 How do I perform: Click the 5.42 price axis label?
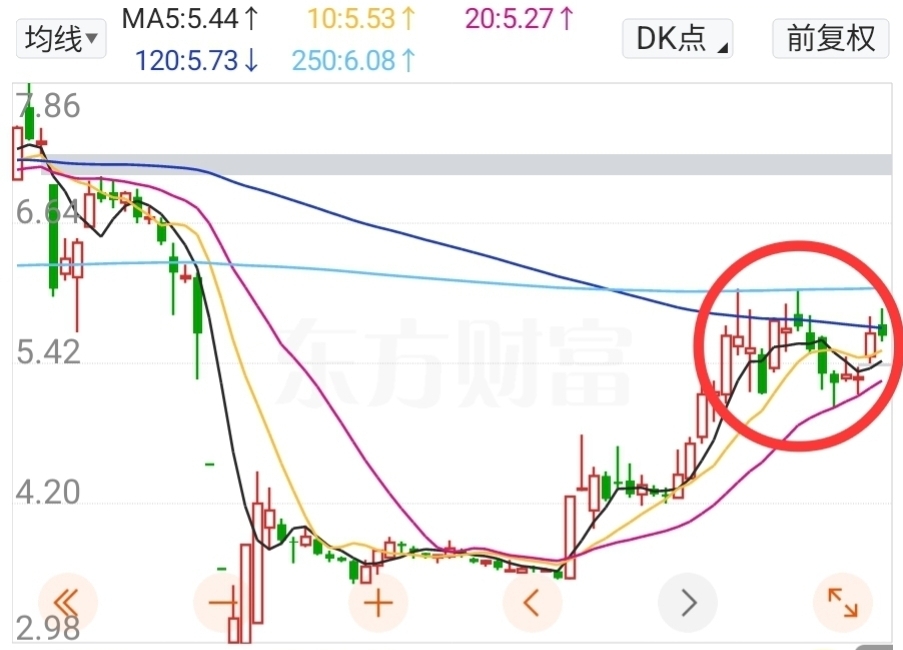48,352
